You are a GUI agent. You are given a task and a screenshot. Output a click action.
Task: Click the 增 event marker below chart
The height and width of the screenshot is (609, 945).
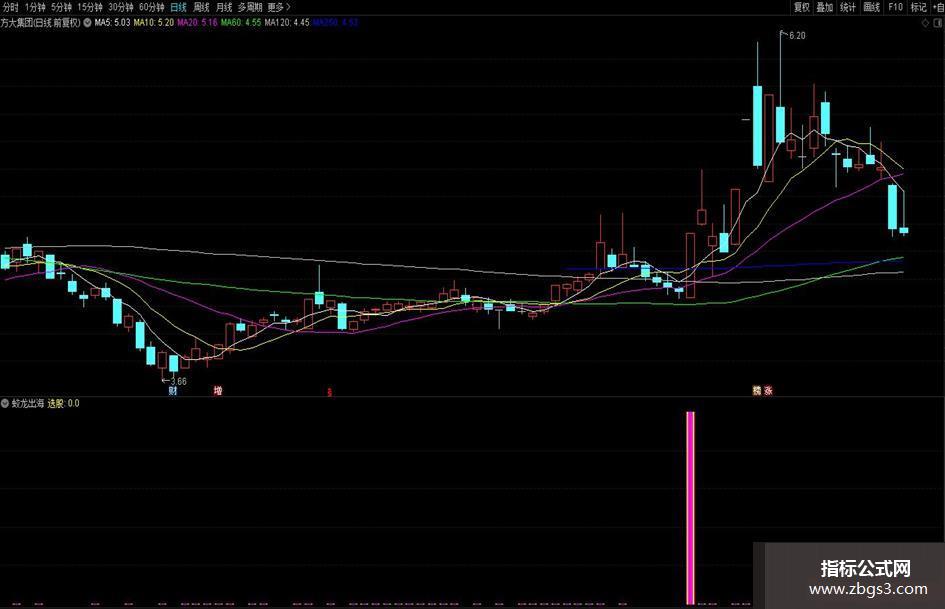tap(218, 391)
